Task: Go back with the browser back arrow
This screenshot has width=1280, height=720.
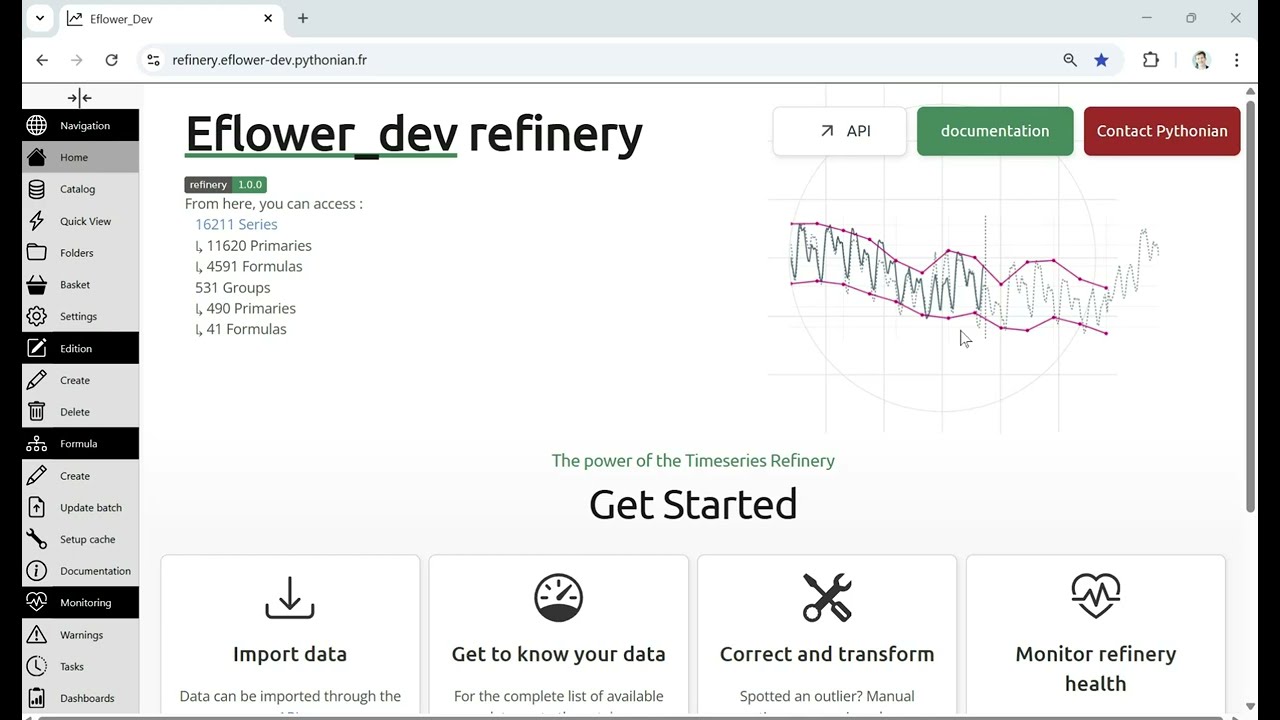Action: coord(42,60)
